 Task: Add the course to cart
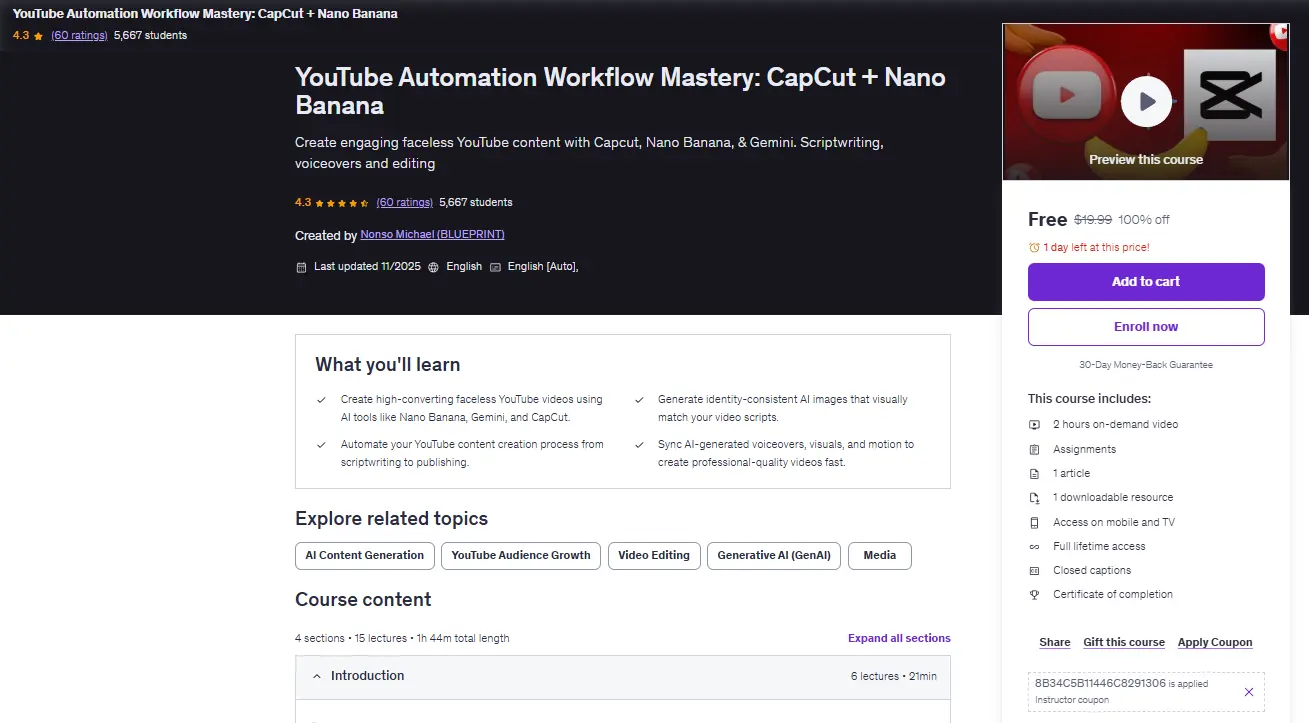tap(1146, 282)
